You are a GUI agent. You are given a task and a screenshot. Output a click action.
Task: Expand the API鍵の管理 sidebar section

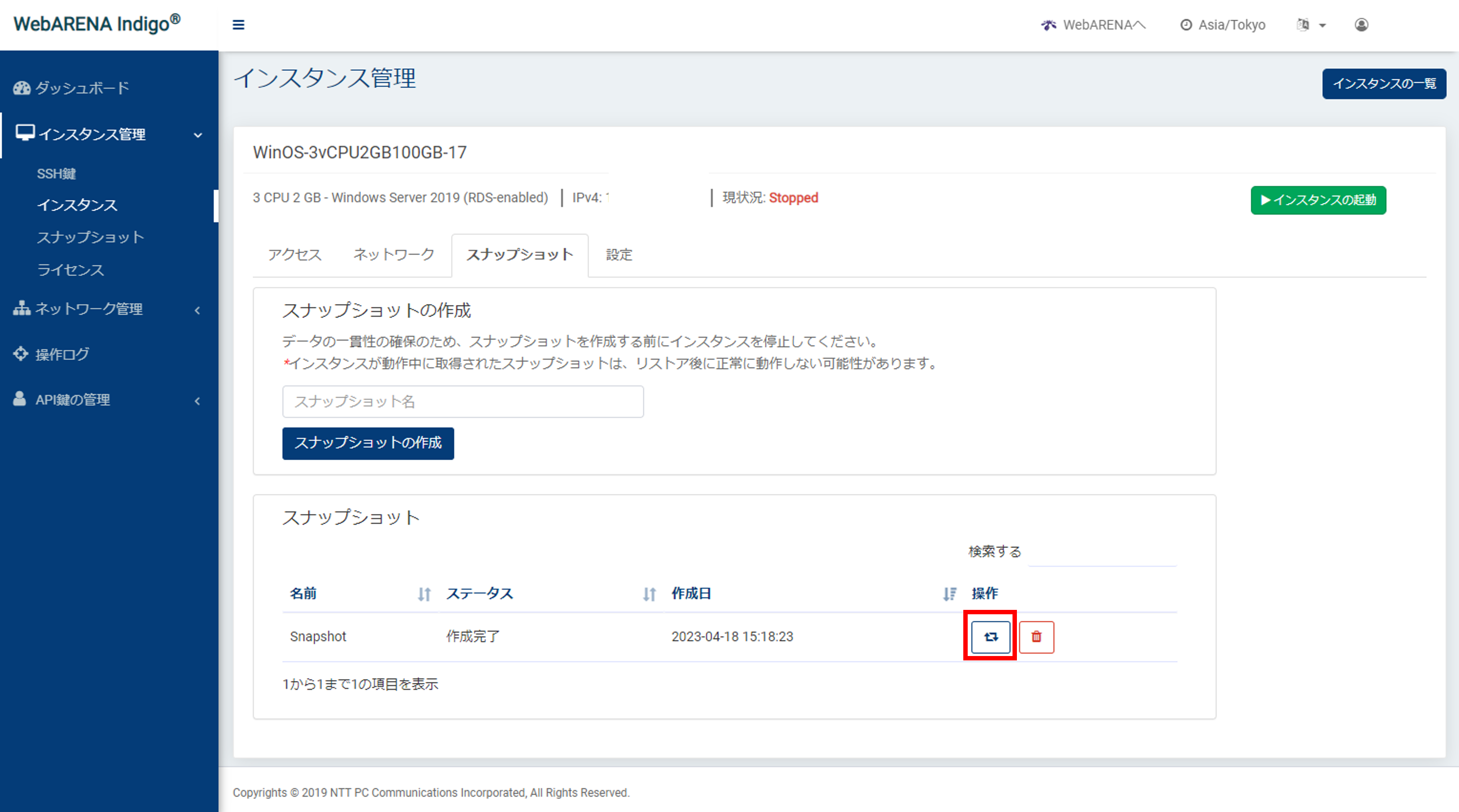click(x=197, y=400)
